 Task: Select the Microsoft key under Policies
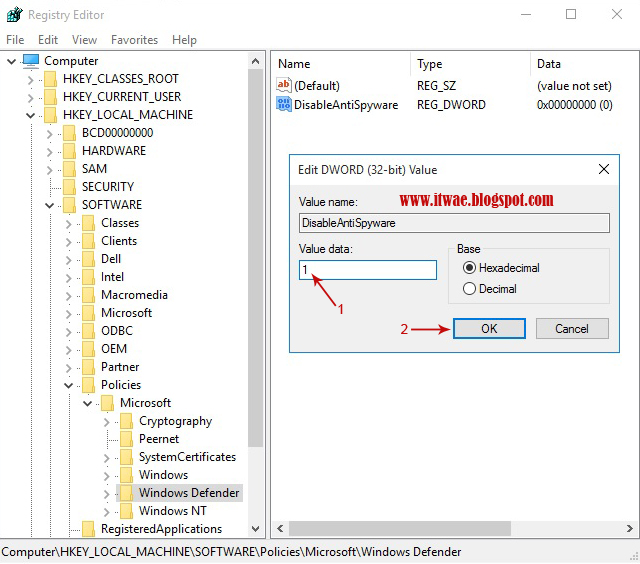[145, 403]
